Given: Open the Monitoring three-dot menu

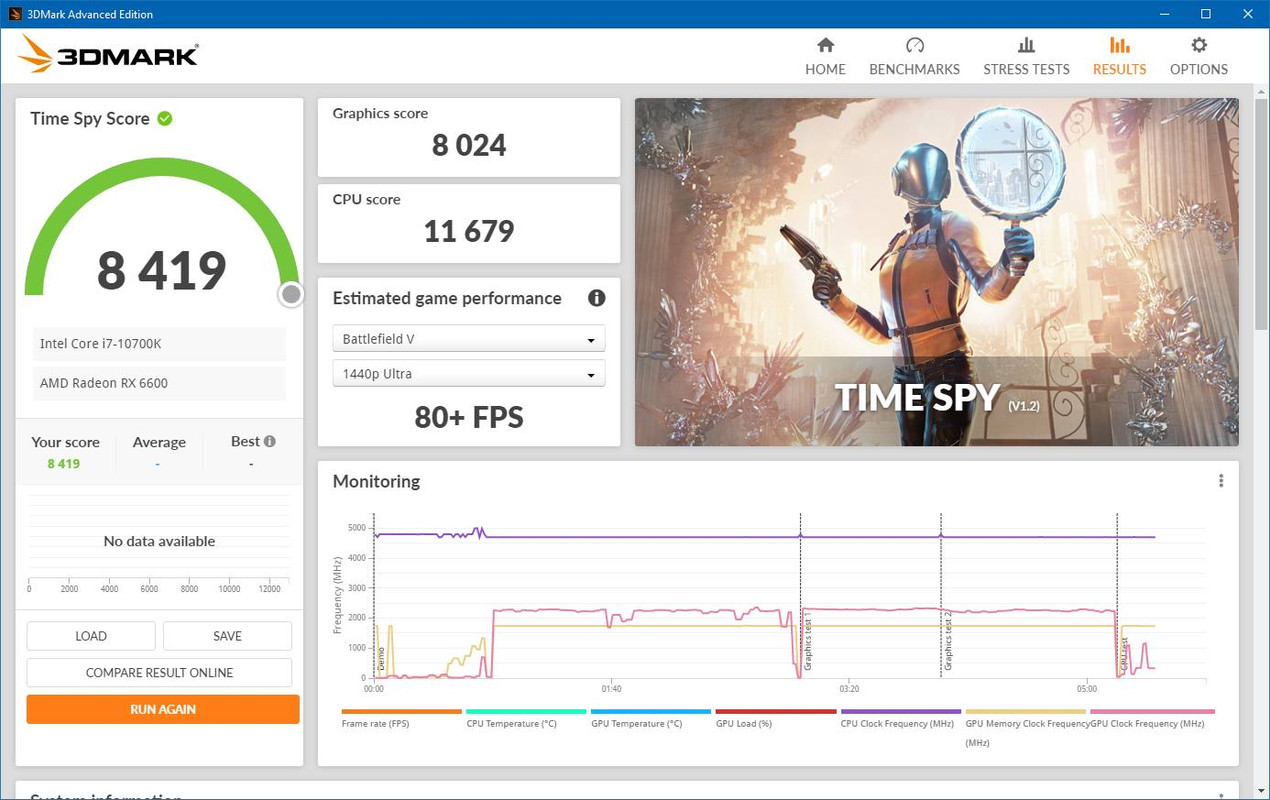Looking at the screenshot, I should (x=1220, y=481).
